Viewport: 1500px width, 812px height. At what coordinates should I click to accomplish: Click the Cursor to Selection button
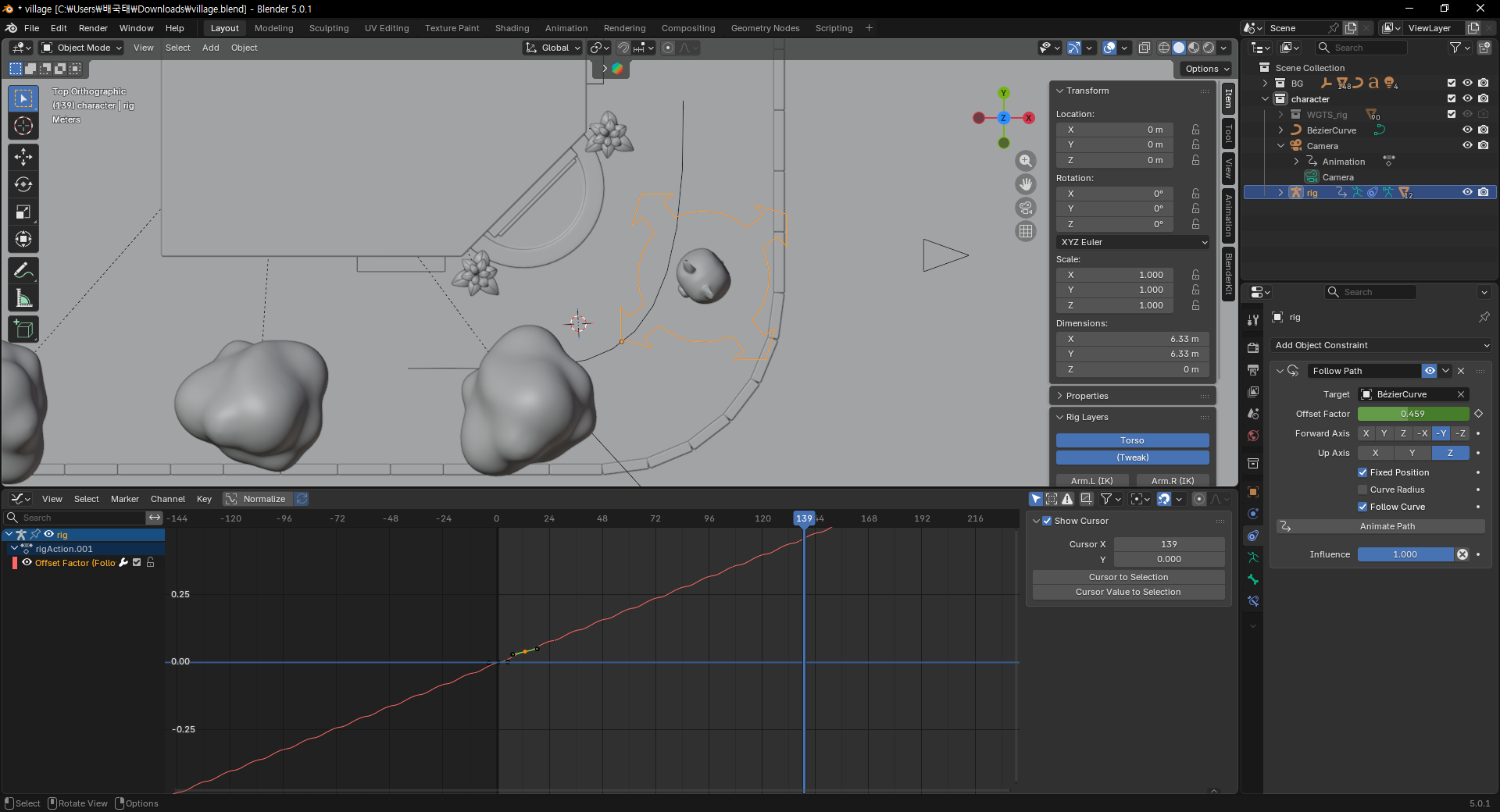point(1128,577)
